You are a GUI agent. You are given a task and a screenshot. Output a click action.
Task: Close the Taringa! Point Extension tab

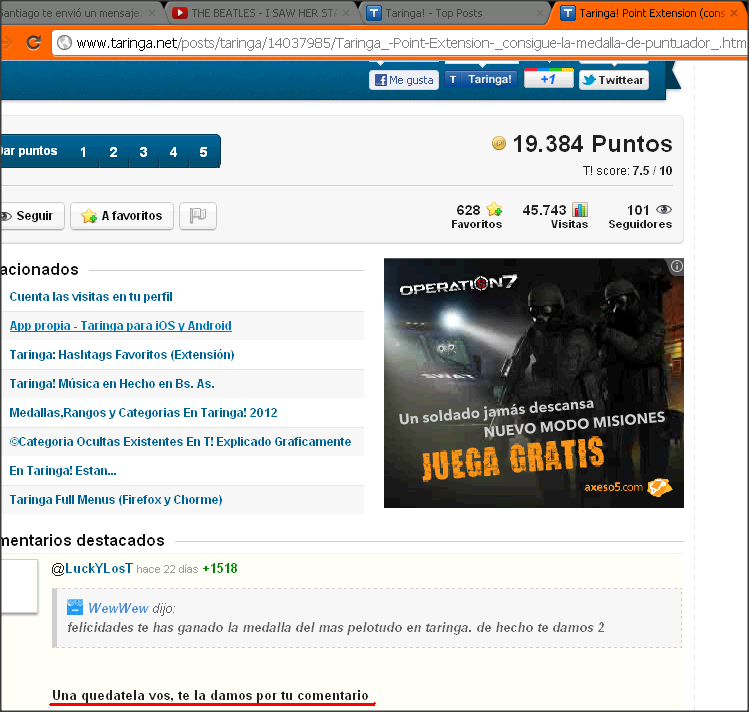(x=734, y=13)
